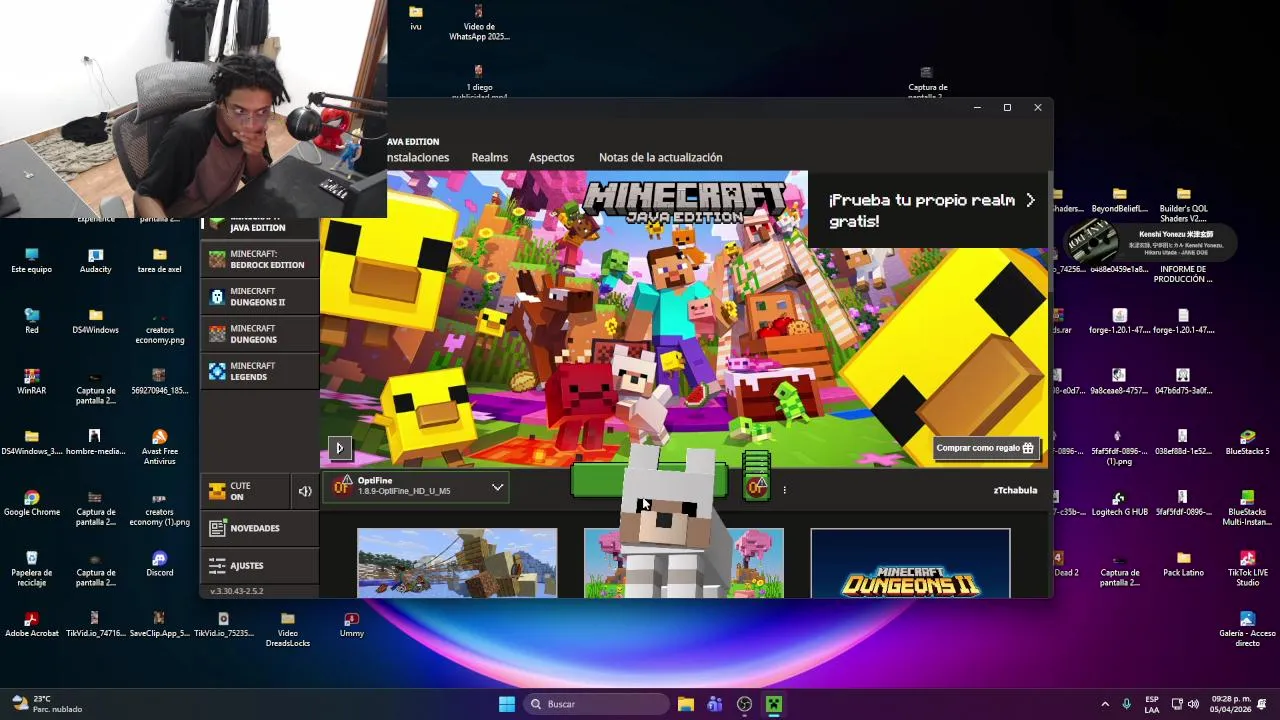Screen dimensions: 1280x720
Task: Open the Instalaciones tab
Action: [418, 157]
